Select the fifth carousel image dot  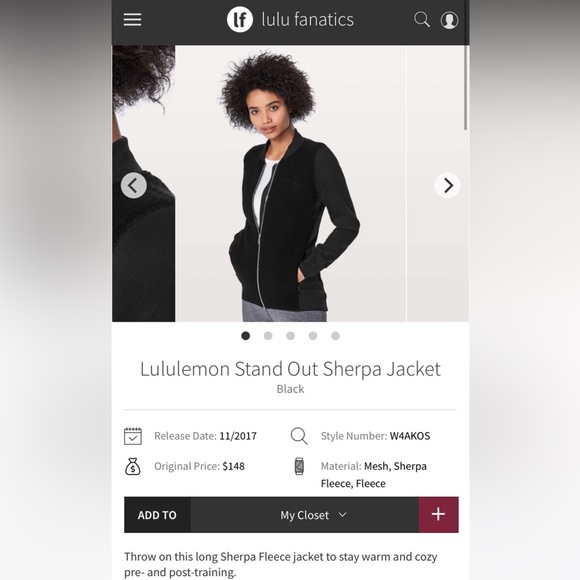[x=335, y=335]
